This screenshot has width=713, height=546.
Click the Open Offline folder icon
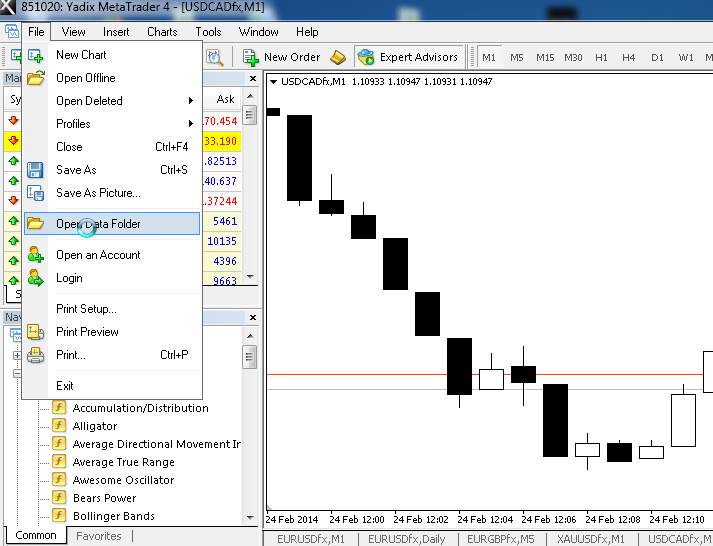click(35, 78)
